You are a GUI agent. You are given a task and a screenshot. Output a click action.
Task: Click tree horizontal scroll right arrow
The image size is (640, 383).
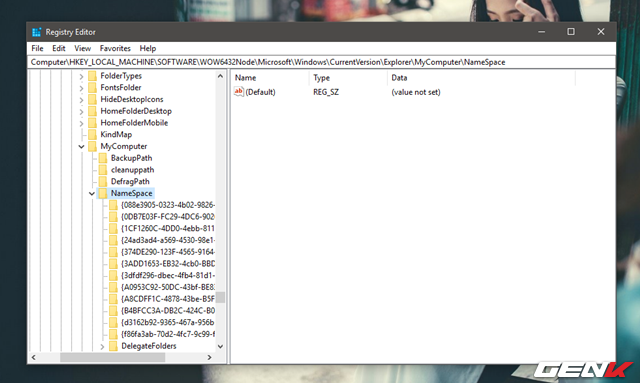209,357
